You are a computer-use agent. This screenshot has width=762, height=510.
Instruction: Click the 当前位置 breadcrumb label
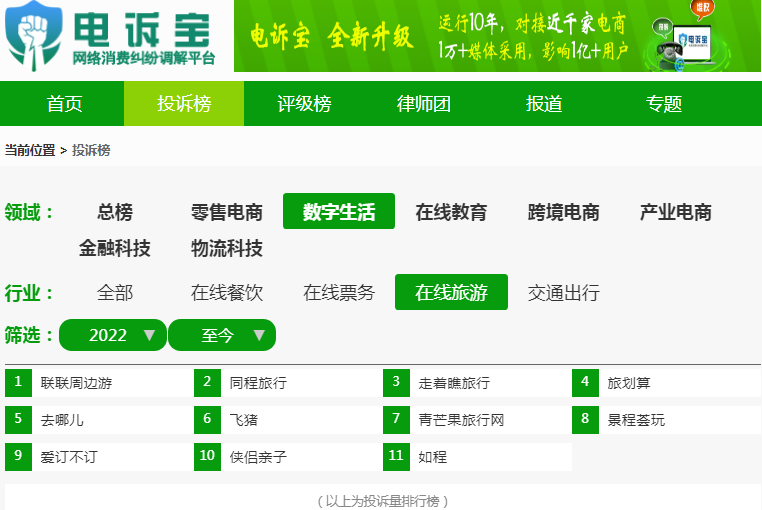[30, 150]
